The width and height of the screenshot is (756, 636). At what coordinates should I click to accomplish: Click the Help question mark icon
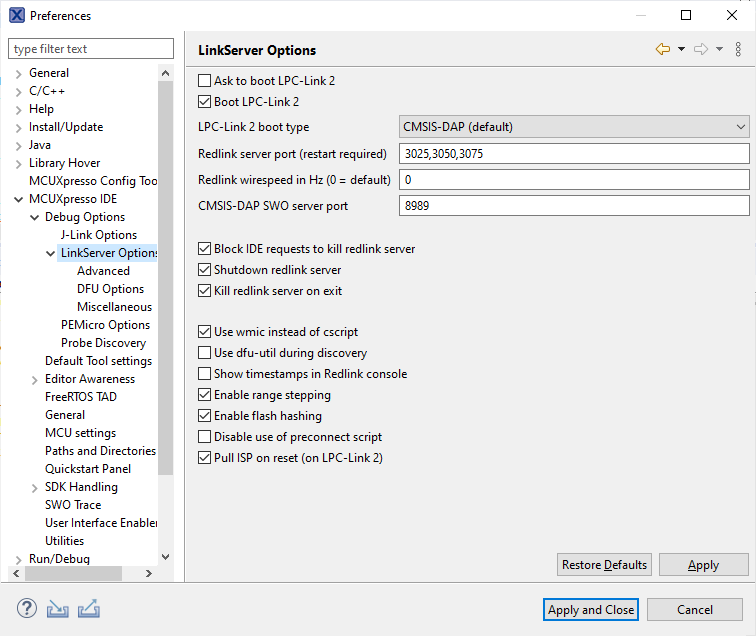point(27,608)
